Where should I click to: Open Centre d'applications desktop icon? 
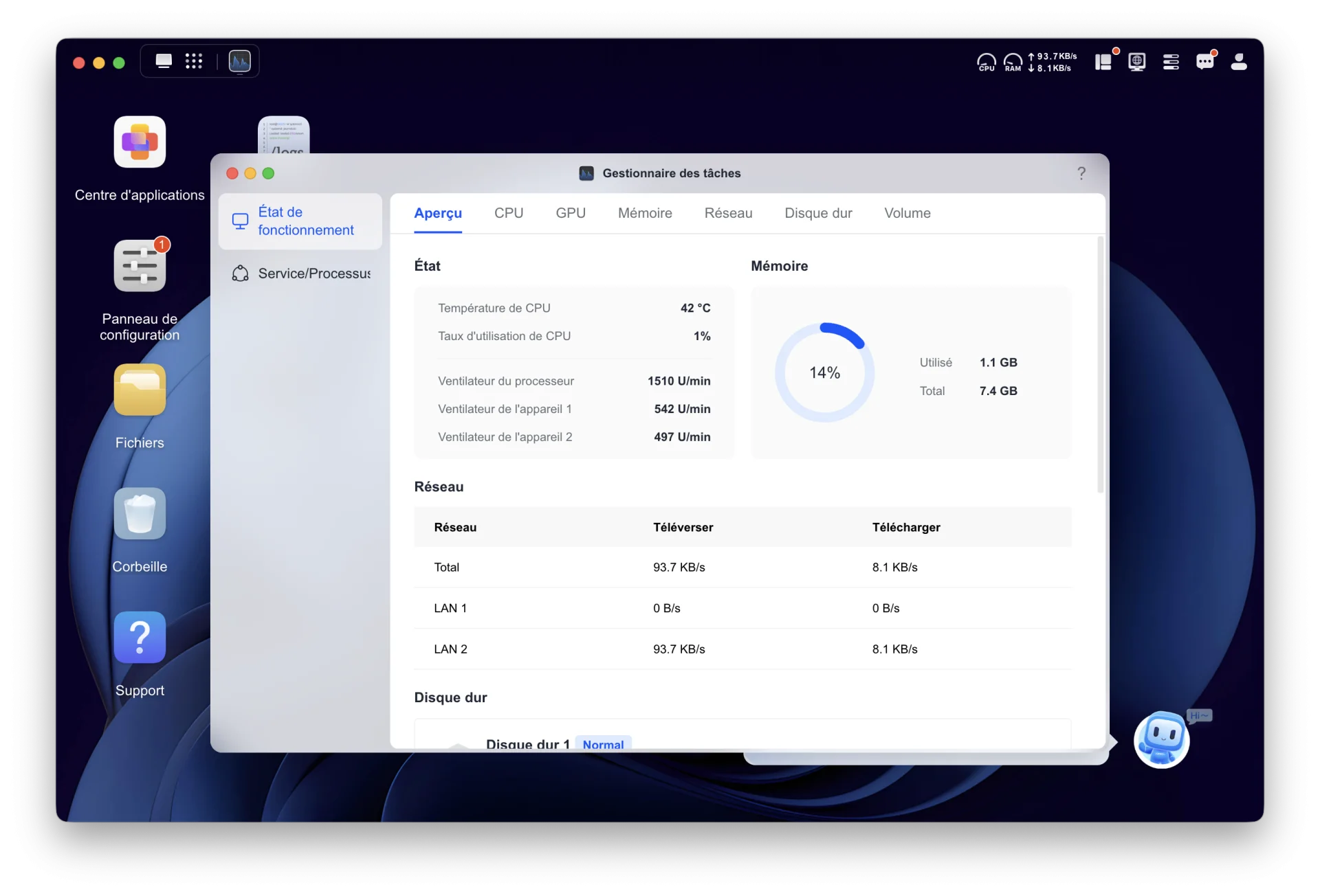click(140, 142)
